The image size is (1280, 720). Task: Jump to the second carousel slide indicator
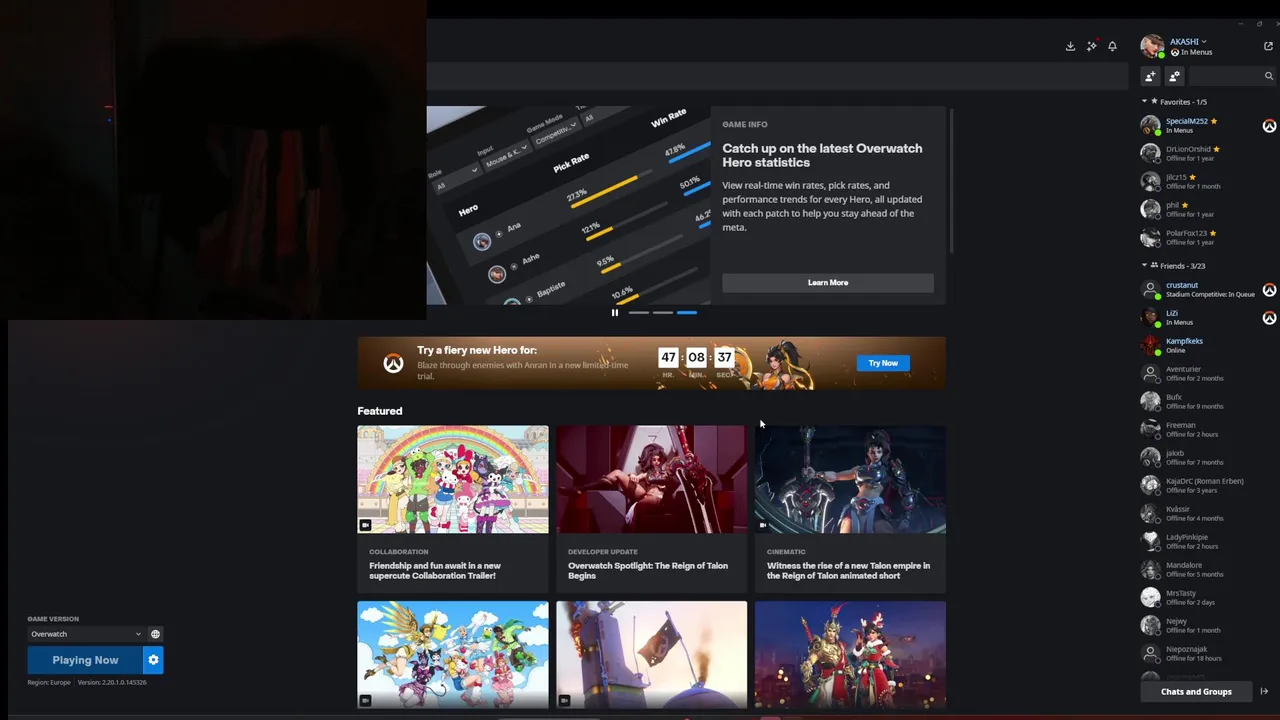click(663, 313)
